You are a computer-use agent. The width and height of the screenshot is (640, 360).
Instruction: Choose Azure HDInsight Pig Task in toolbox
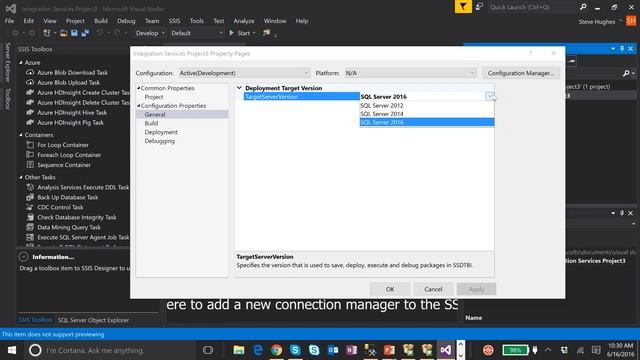point(70,122)
